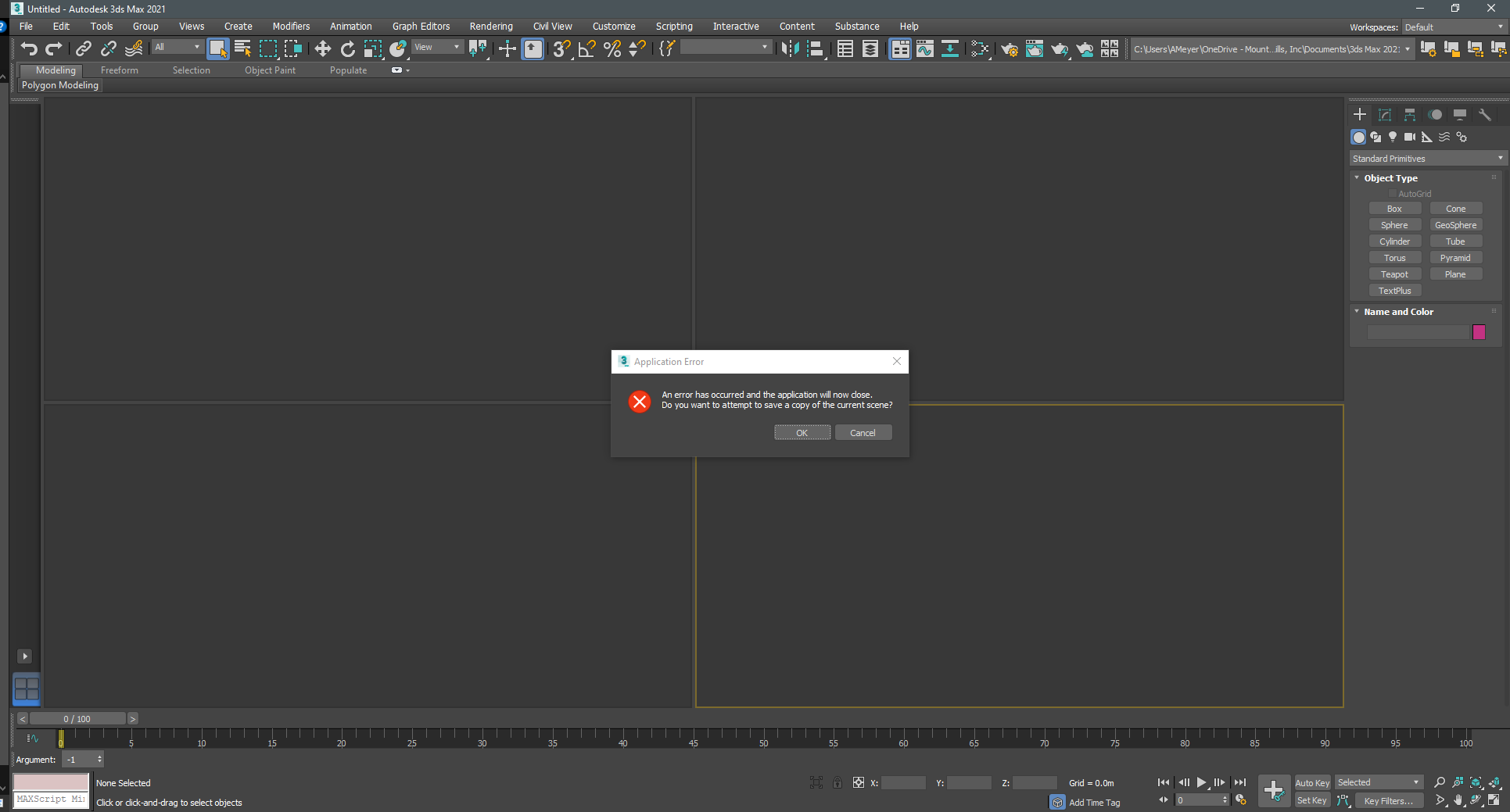The width and height of the screenshot is (1510, 812).
Task: Create a GeoSphere primitive
Action: 1455,225
